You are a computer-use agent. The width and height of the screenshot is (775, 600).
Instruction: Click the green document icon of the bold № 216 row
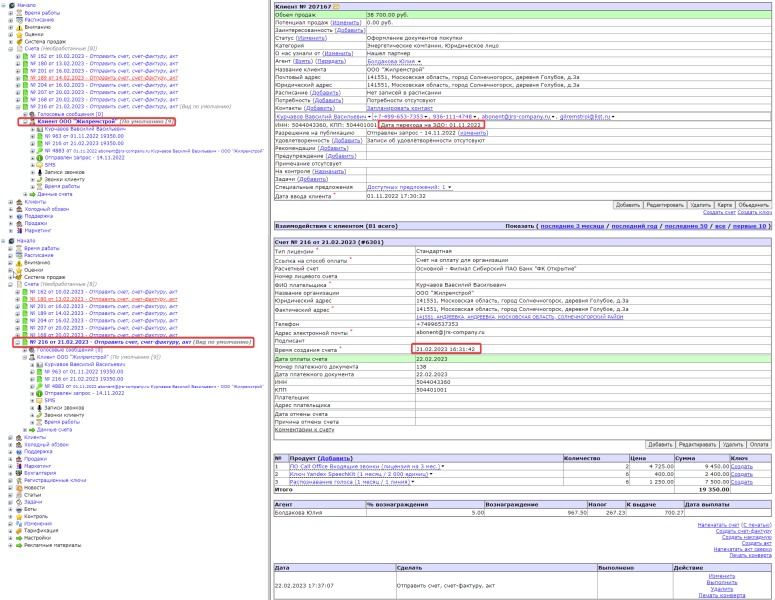[25, 342]
